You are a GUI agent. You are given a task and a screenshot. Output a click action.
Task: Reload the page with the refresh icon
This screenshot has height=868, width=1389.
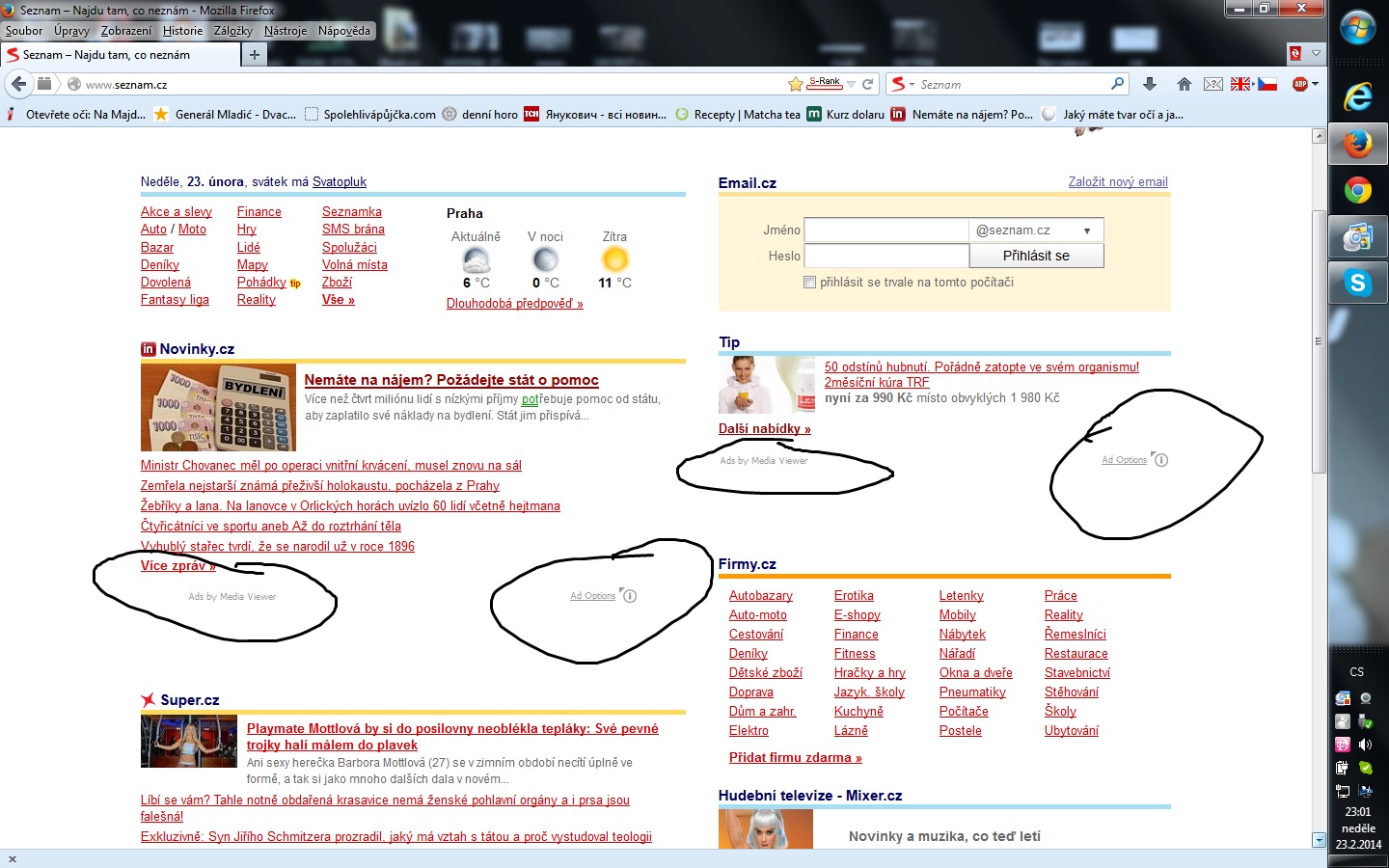867,84
